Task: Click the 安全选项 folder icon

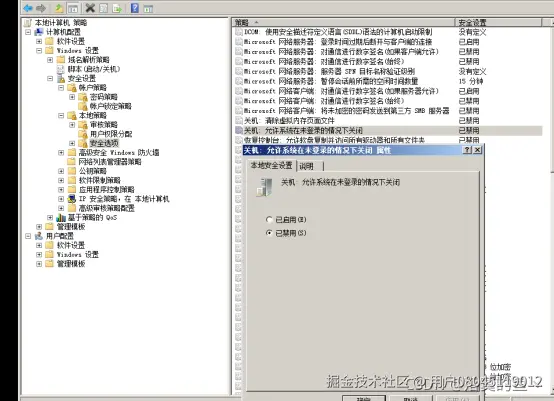Action: point(83,143)
